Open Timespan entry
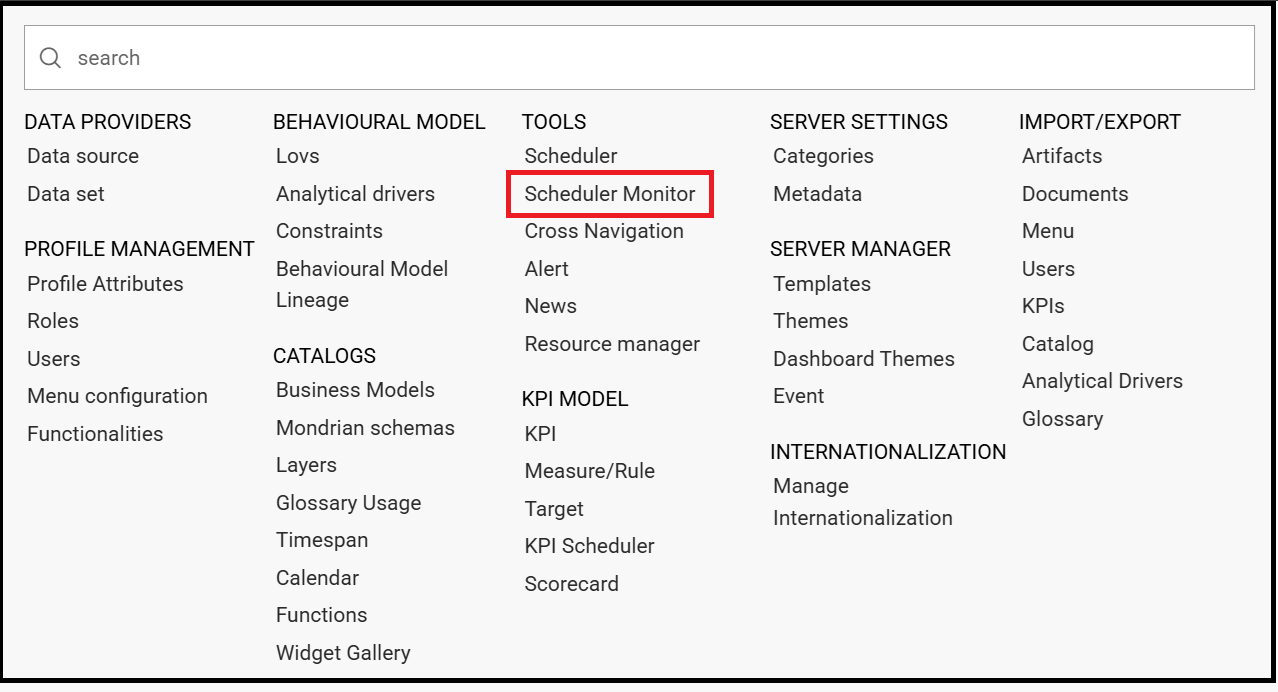This screenshot has height=692, width=1278. click(x=322, y=540)
